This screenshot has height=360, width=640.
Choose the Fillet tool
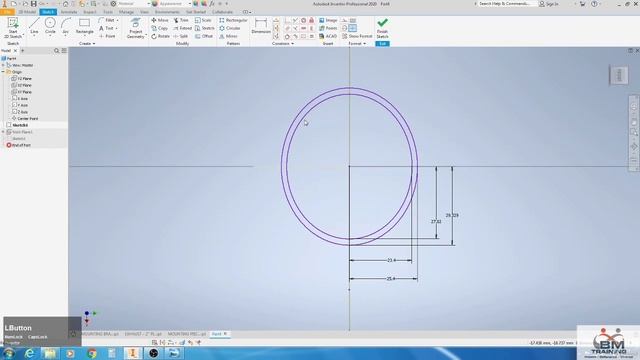(x=107, y=20)
